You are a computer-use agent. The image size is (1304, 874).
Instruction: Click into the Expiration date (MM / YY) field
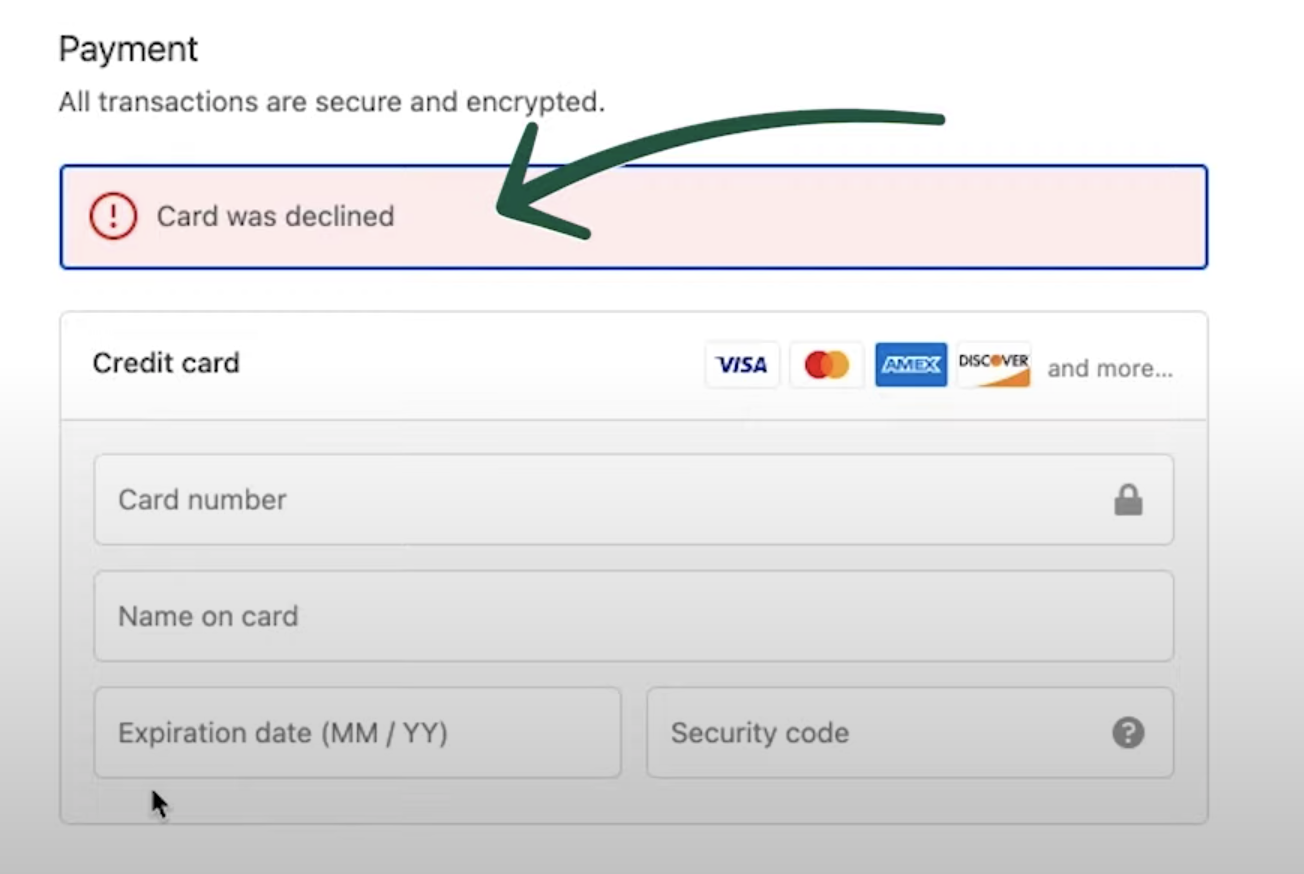(x=357, y=733)
